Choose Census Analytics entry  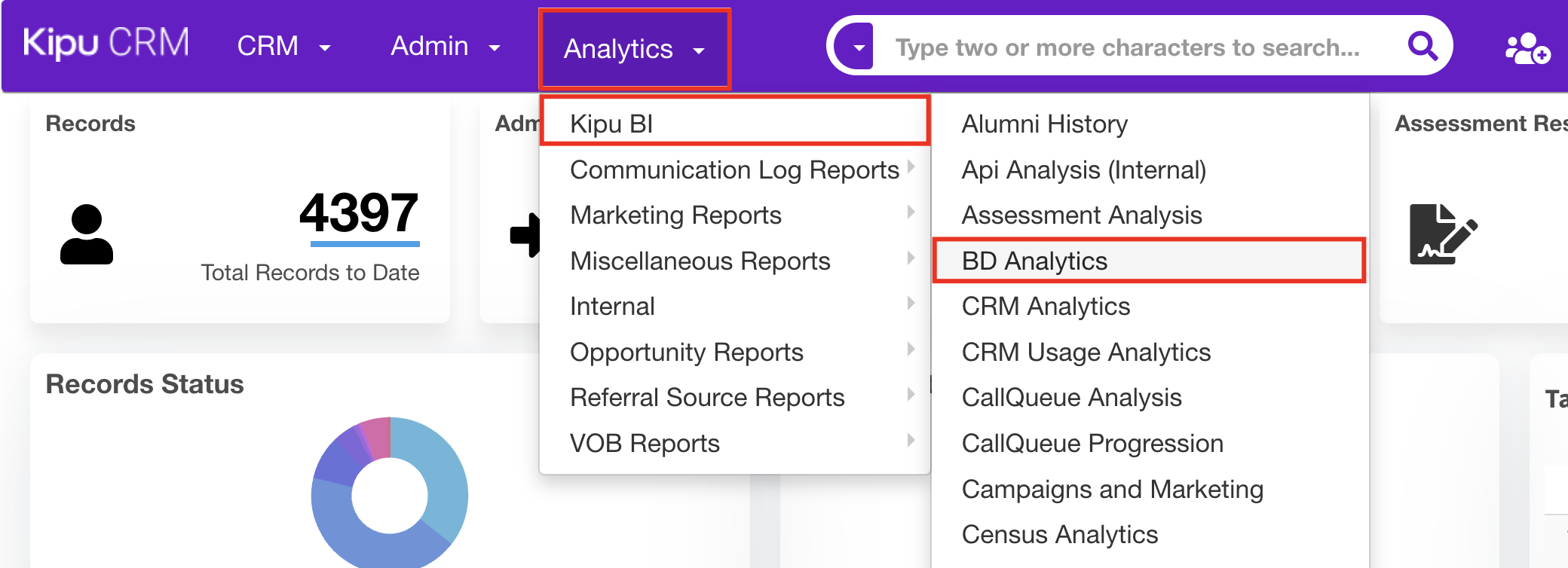[x=1059, y=535]
